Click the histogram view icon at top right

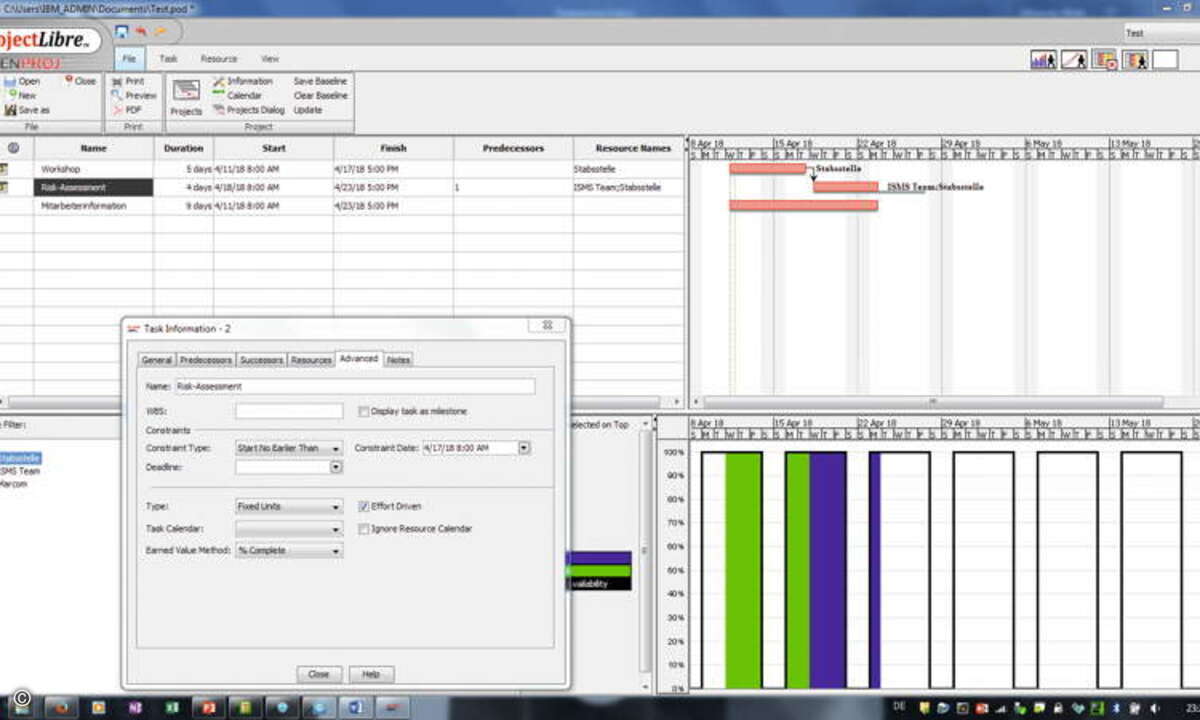pos(1043,60)
